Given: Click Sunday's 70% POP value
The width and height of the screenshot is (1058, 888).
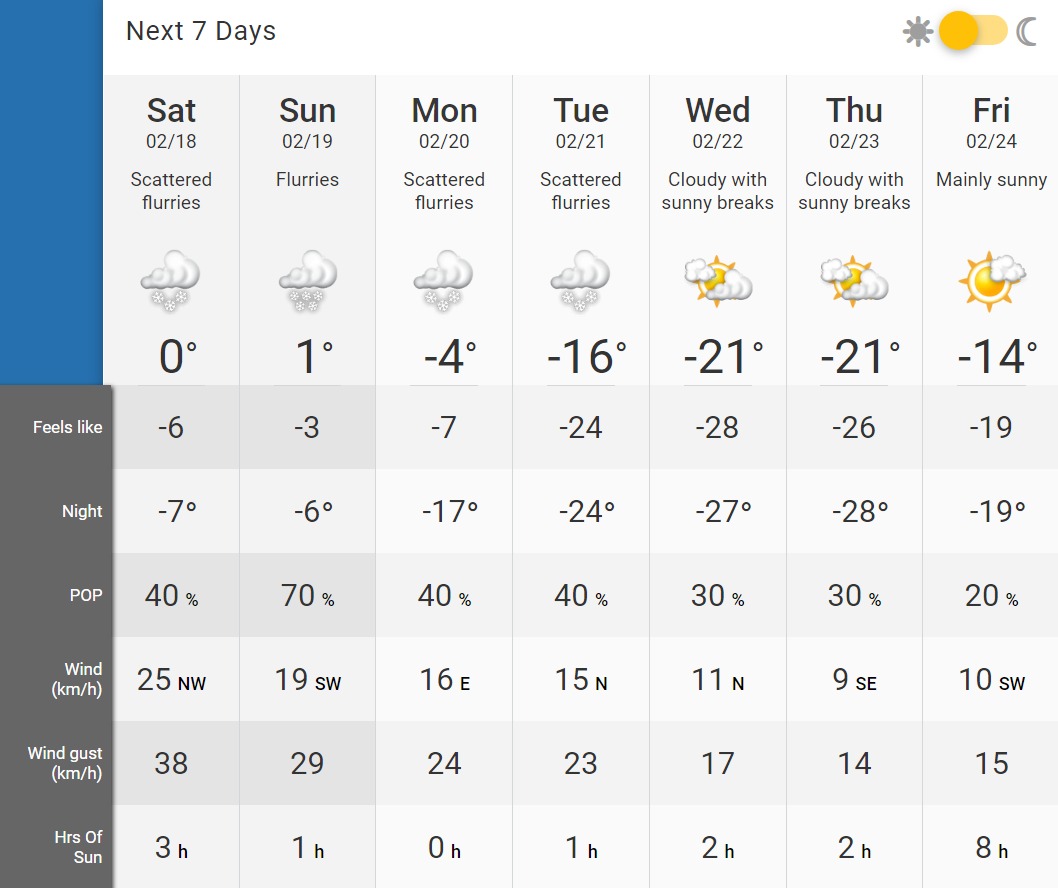Looking at the screenshot, I should click(307, 596).
